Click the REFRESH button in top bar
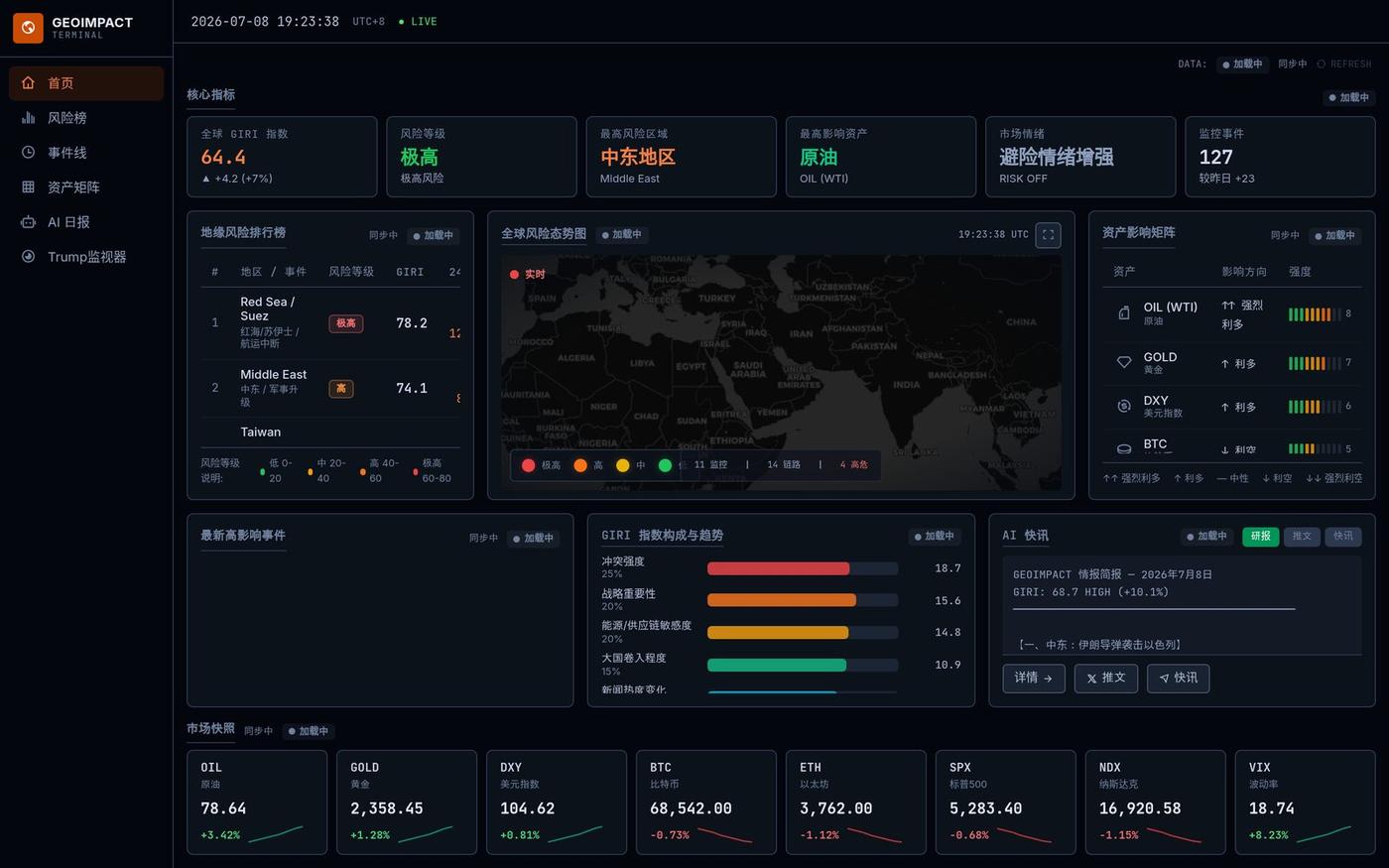Screen dimensions: 1389x868 pos(1344,63)
